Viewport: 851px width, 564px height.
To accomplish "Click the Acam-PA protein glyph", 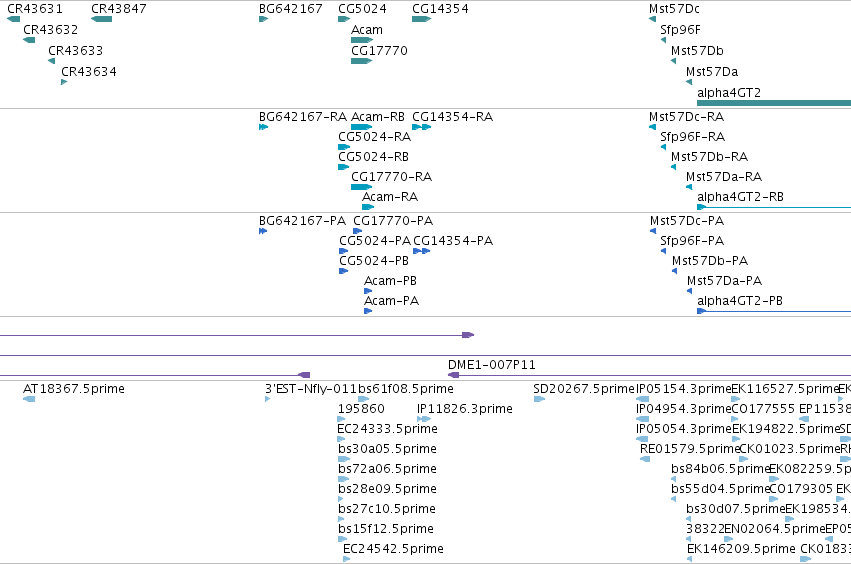I will click(x=368, y=311).
